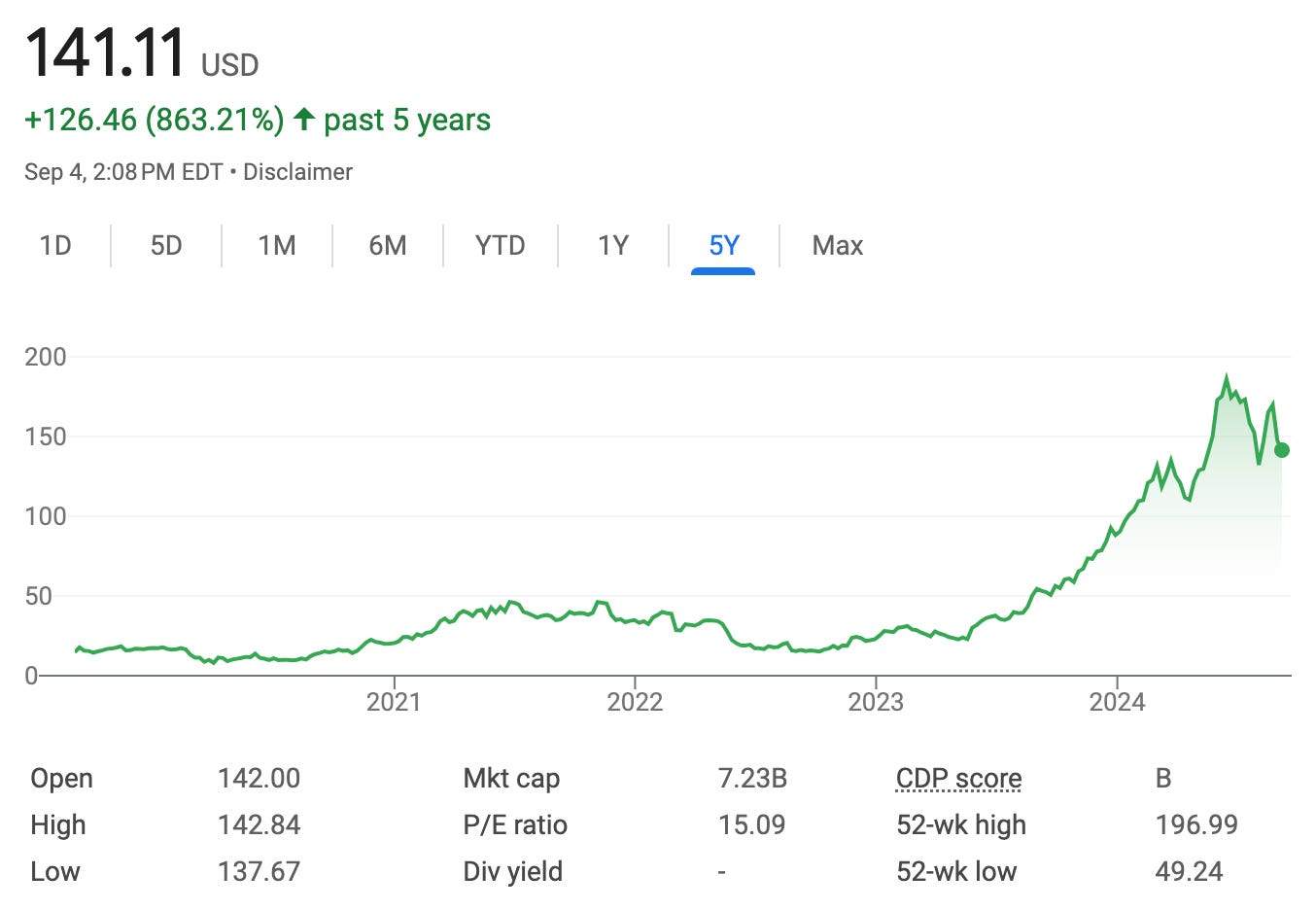Click the P/E ratio label
Screen dimensions: 1316x910
515,825
